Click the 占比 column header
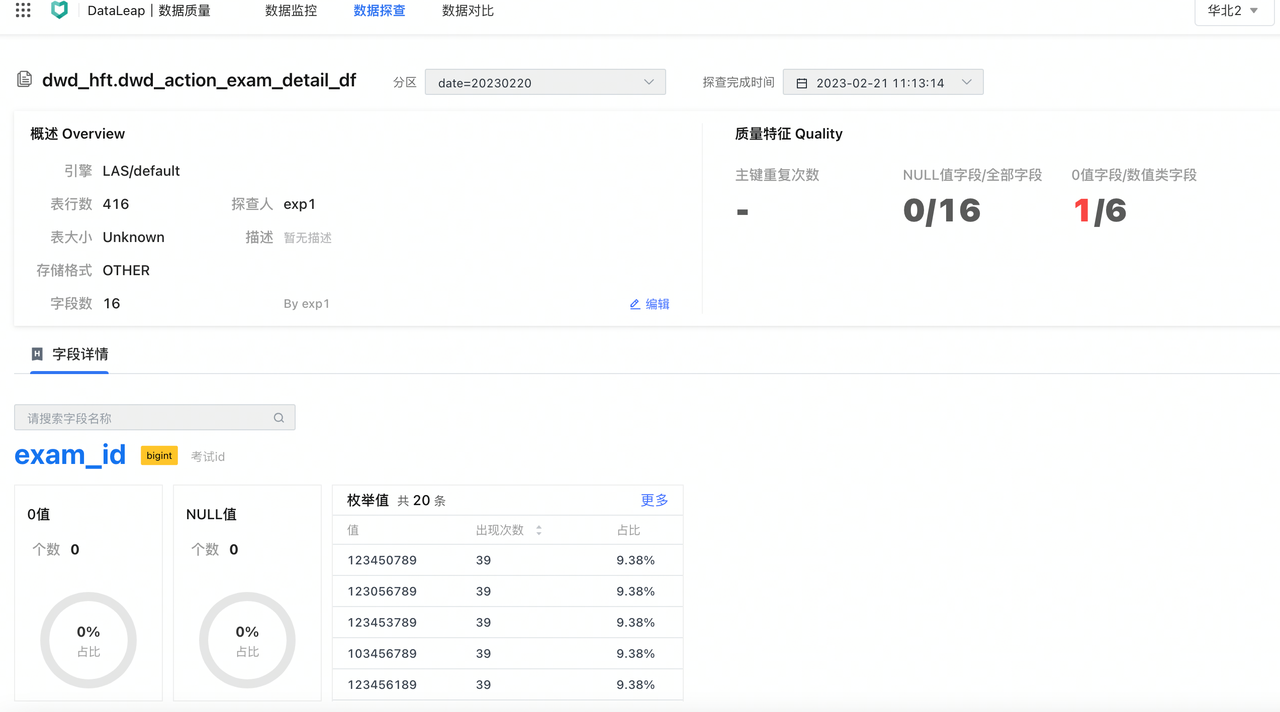Screen dimensions: 1280x712 pyautogui.click(x=628, y=531)
